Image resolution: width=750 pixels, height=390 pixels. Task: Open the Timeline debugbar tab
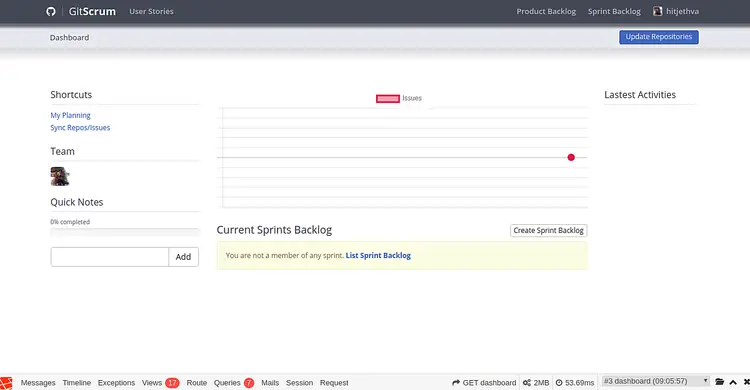coord(77,383)
